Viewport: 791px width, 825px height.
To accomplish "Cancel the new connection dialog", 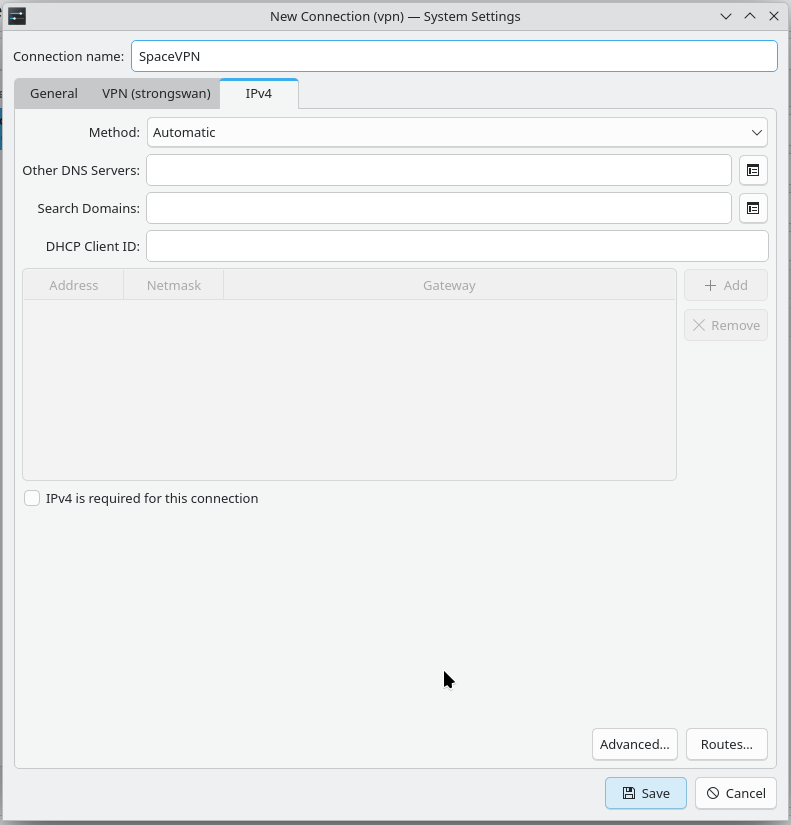I will [736, 793].
